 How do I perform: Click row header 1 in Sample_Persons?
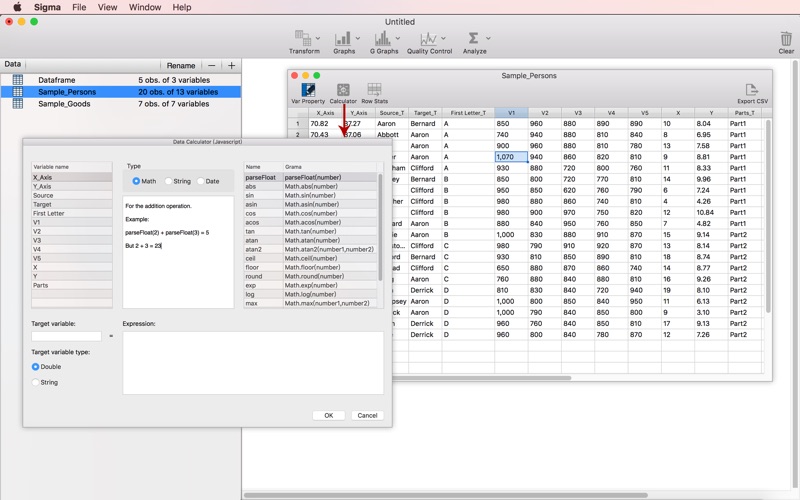pyautogui.click(x=298, y=123)
